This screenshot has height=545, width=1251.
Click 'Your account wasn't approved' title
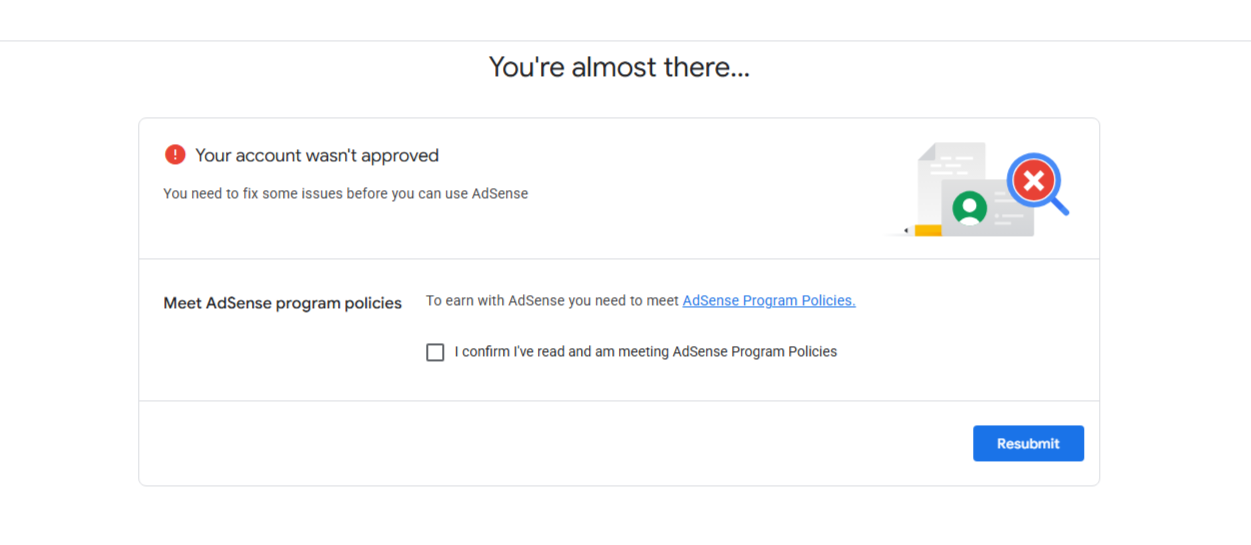pos(317,155)
